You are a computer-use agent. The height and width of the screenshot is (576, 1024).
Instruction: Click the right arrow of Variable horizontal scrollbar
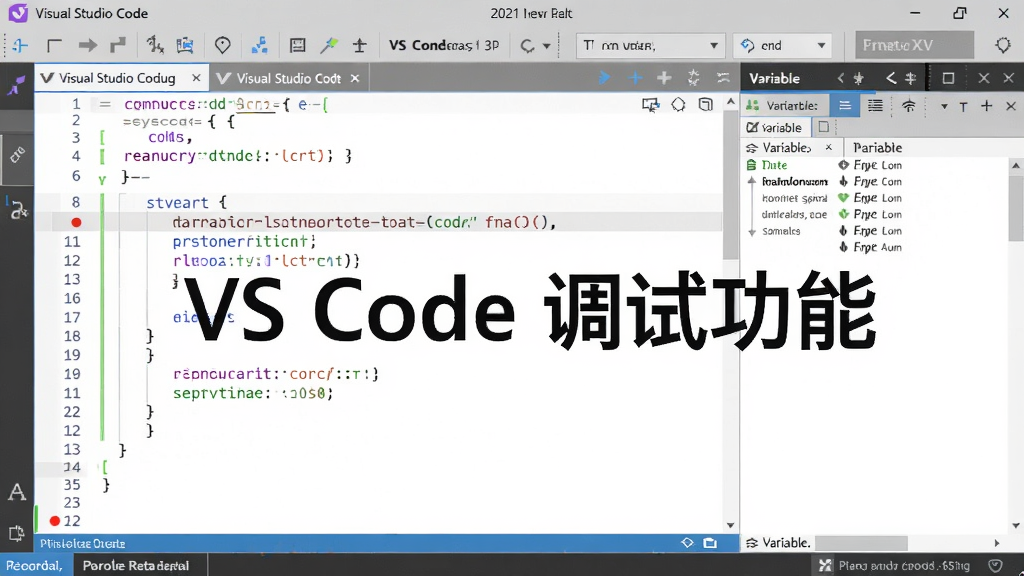[x=997, y=543]
